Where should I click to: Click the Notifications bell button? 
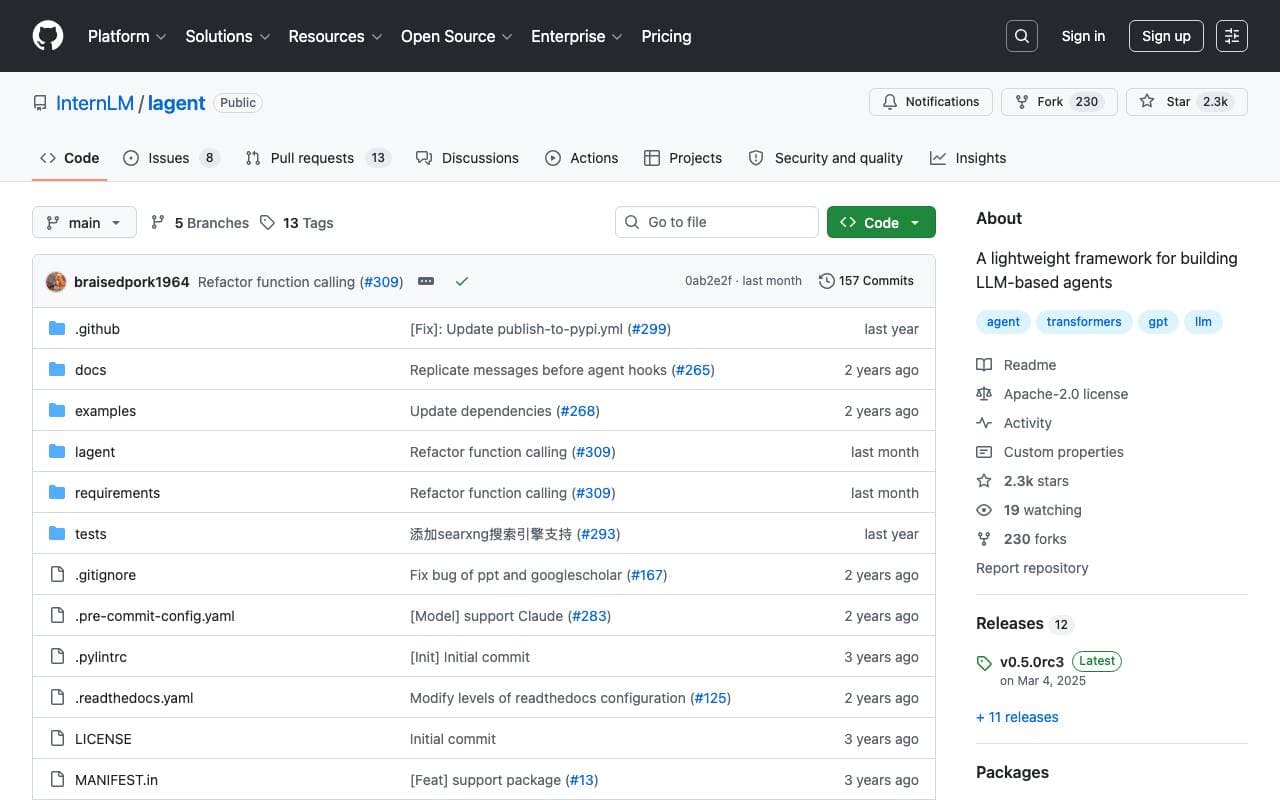pyautogui.click(x=931, y=102)
